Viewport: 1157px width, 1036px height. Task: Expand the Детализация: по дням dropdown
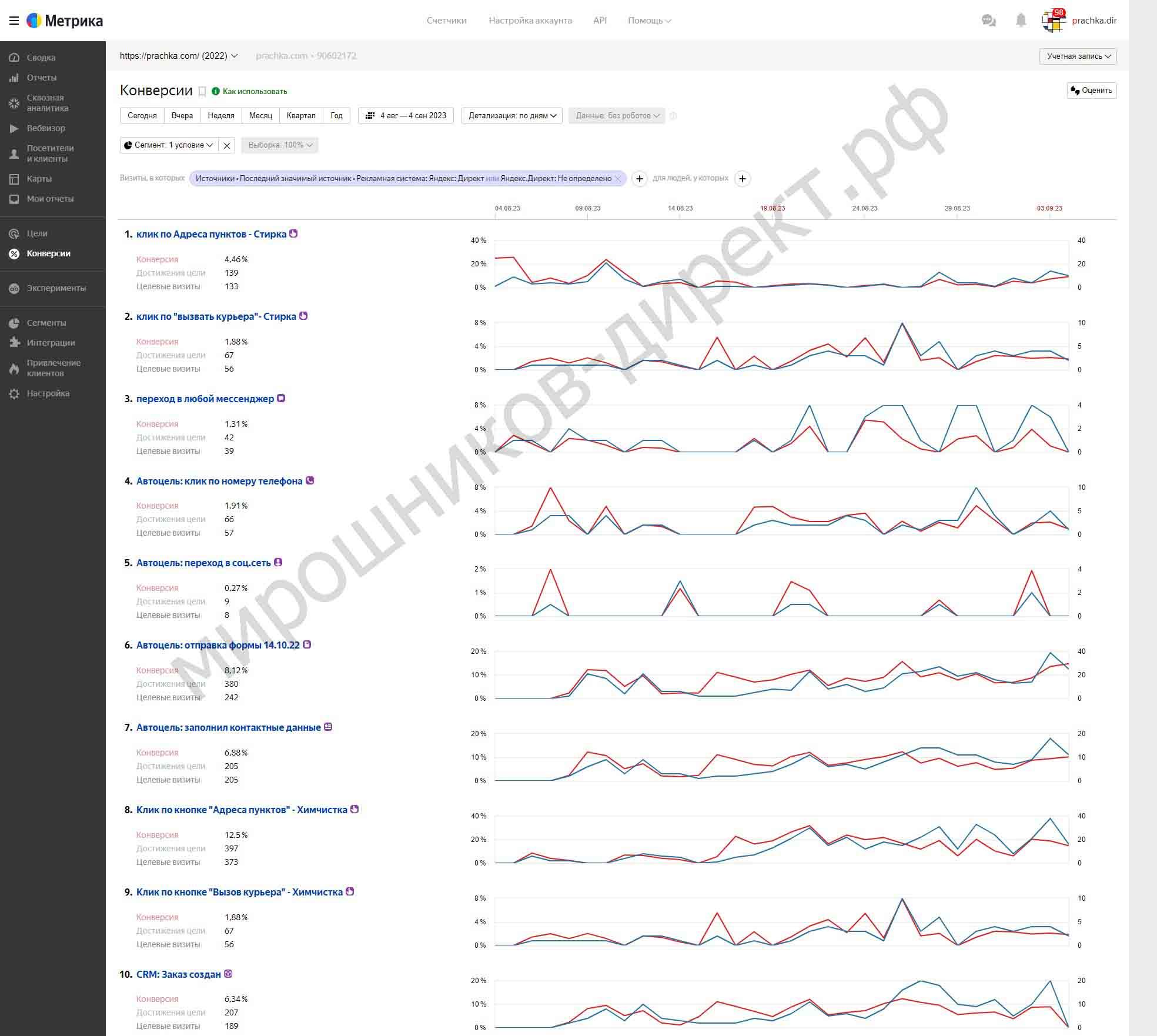pos(512,116)
